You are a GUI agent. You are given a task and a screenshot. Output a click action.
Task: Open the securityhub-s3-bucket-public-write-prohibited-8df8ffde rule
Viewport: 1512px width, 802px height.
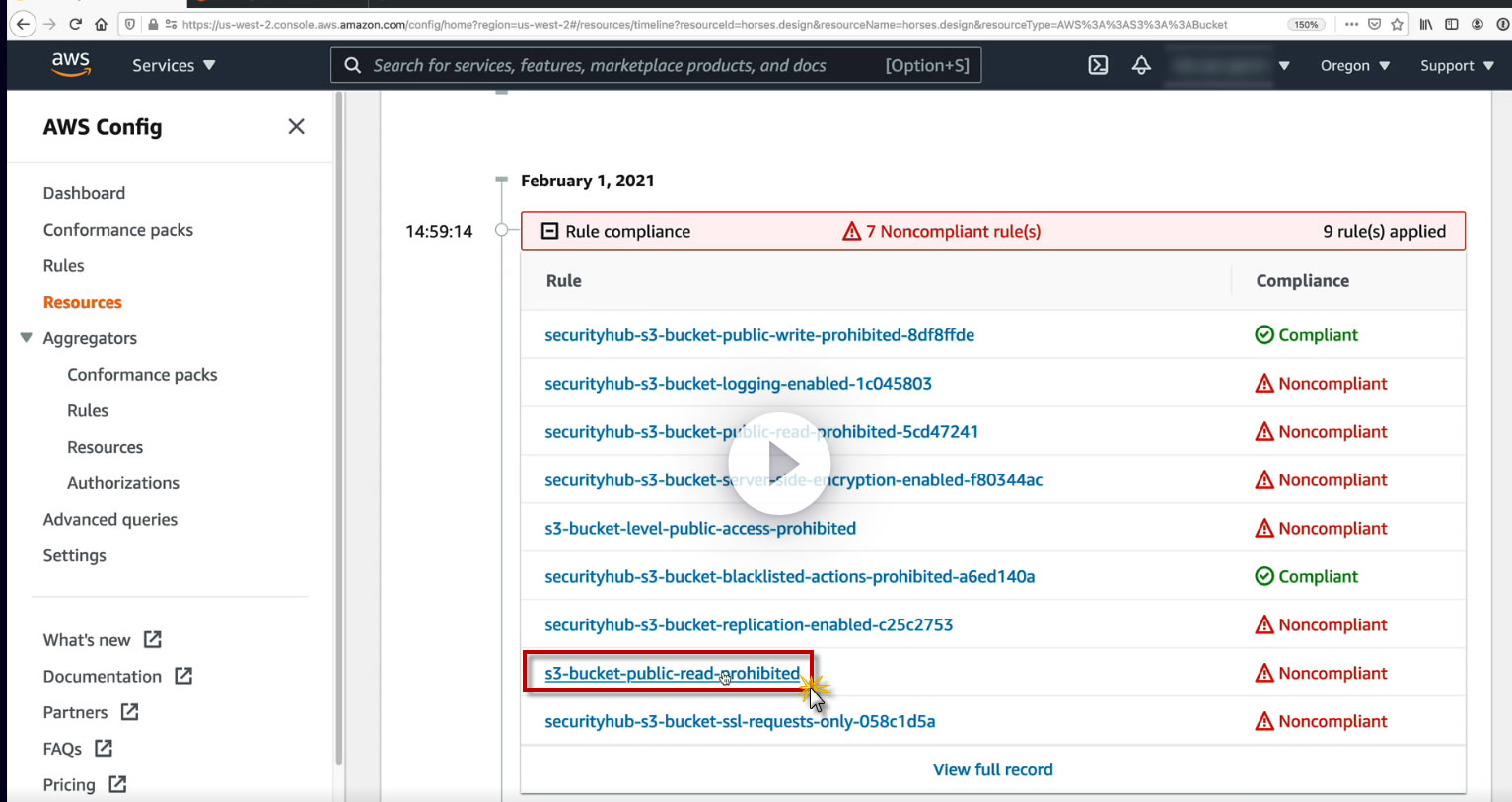pos(759,335)
